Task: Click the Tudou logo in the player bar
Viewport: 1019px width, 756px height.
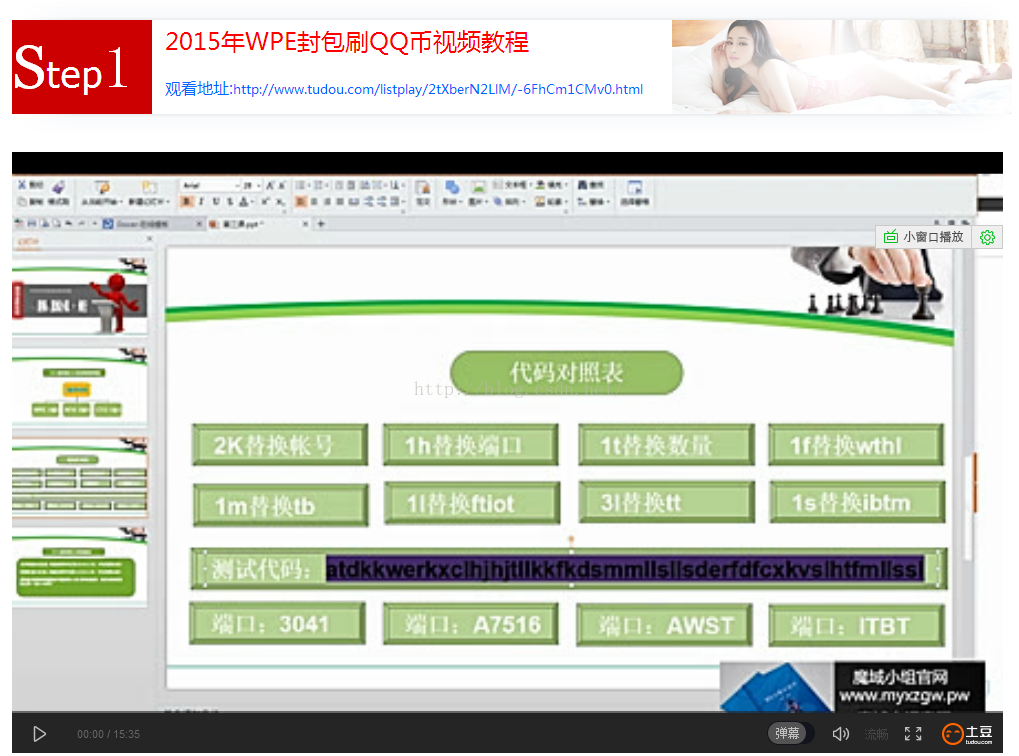Action: coord(967,734)
